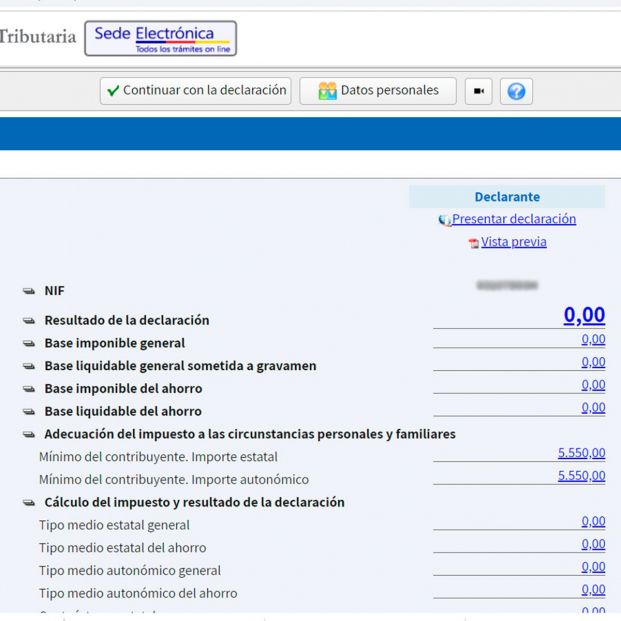This screenshot has height=621, width=621.
Task: Click the Sede Electrónica logo
Action: (160, 39)
